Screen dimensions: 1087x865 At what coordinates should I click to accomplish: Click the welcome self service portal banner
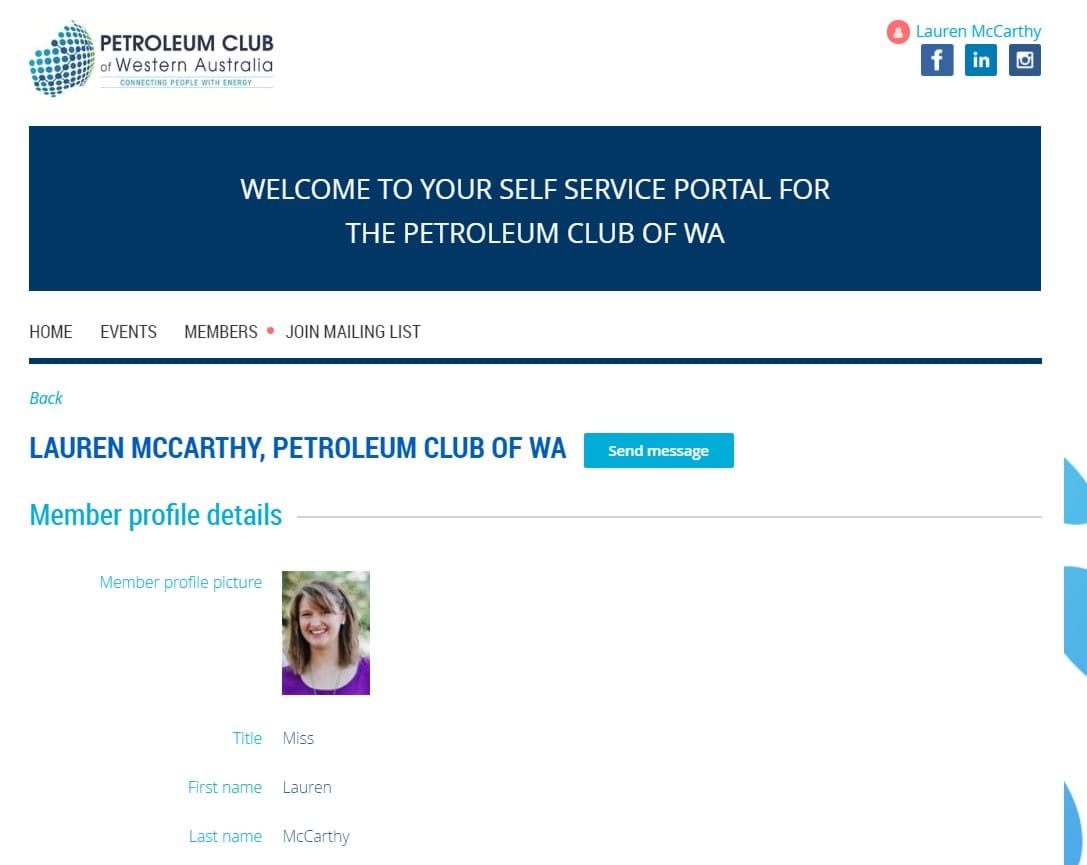535,209
